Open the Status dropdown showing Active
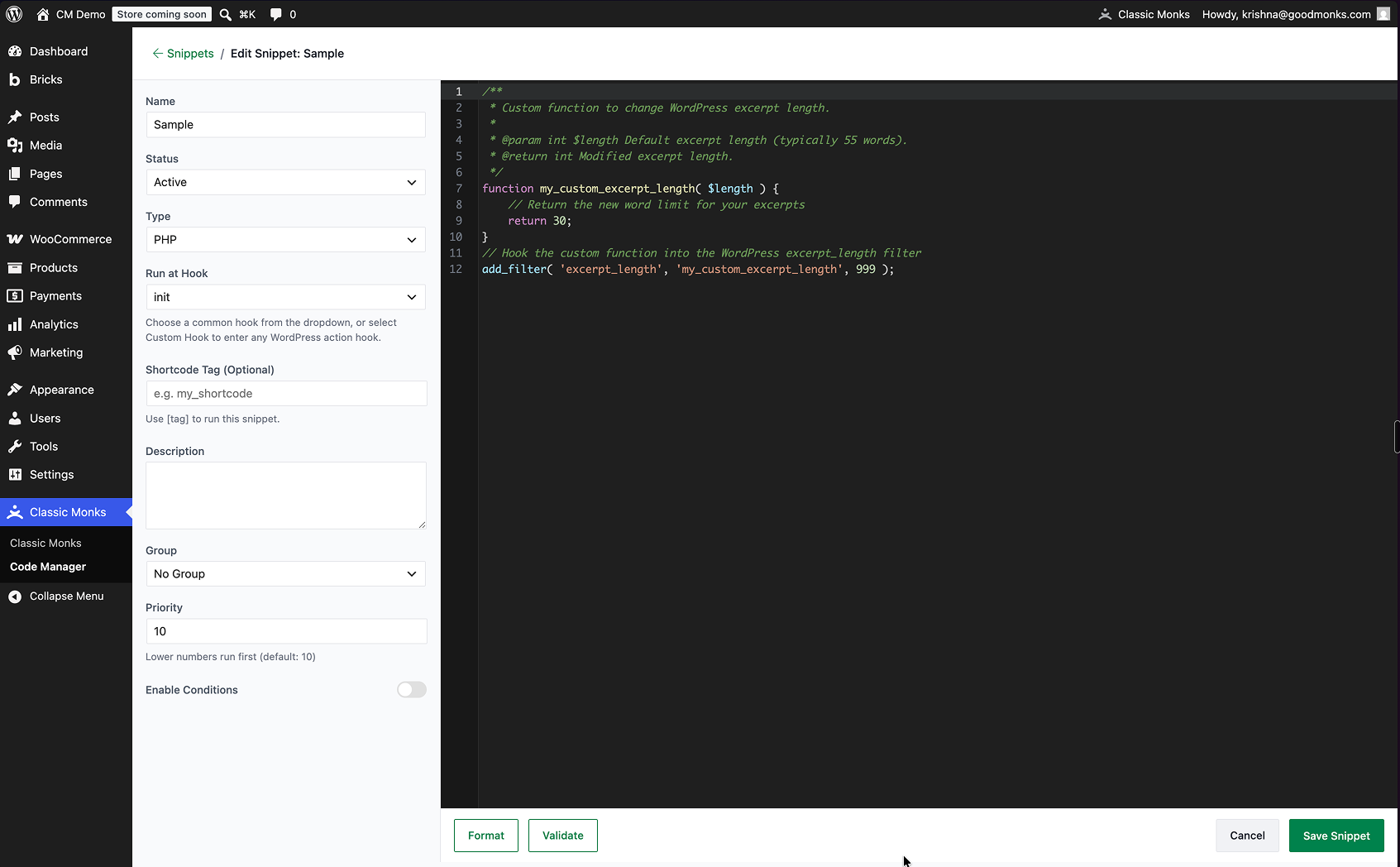Screen dimensions: 1400x867 pos(285,182)
